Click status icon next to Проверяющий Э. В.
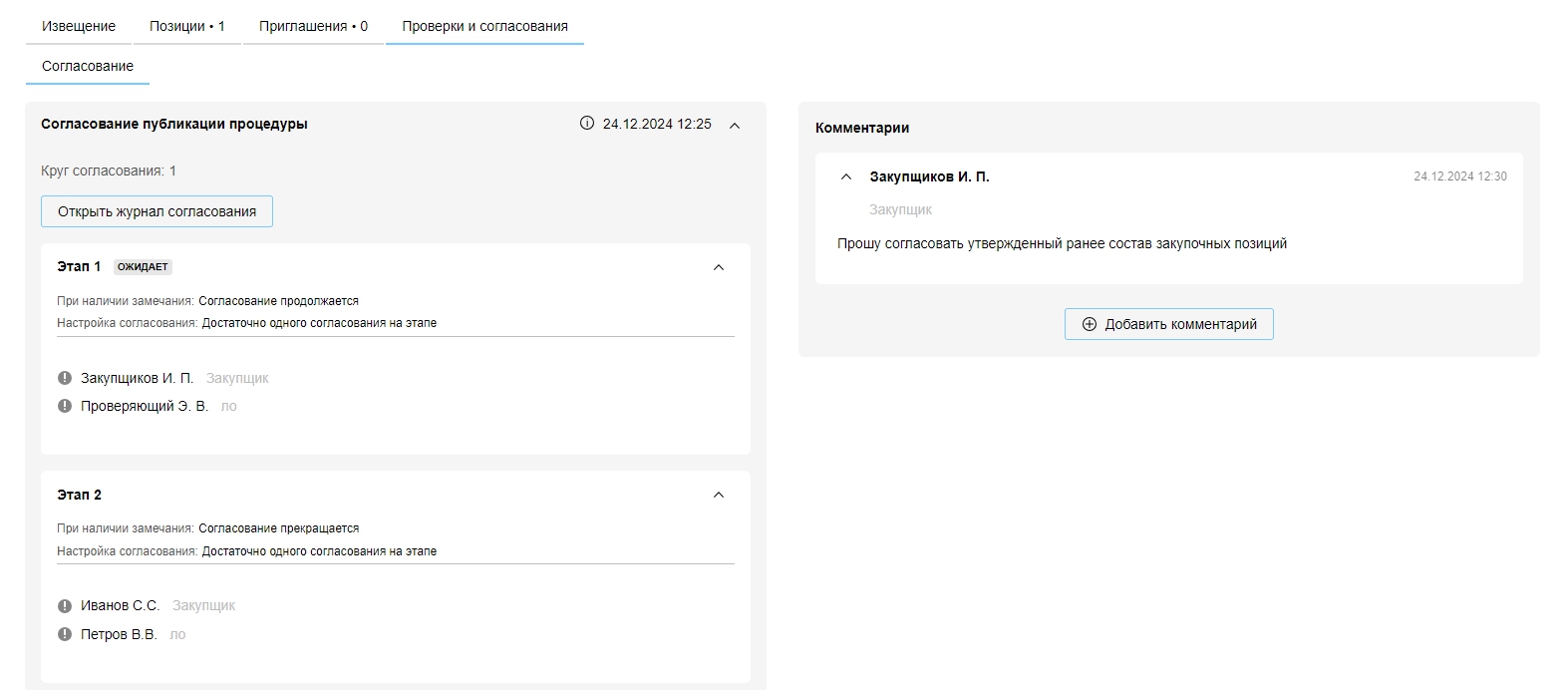This screenshot has width=1568, height=690. pos(65,406)
